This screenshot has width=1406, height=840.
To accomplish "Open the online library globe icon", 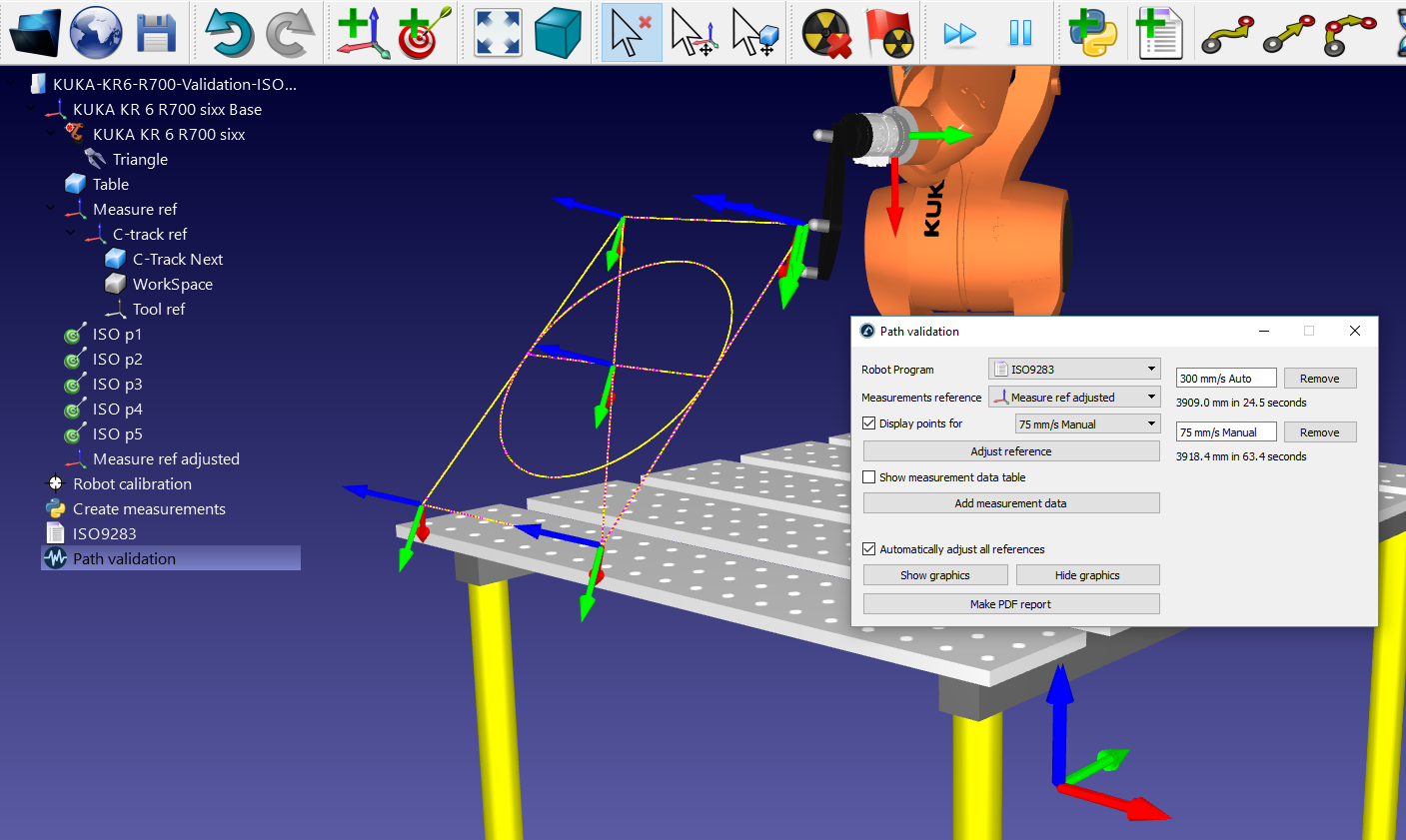I will [96, 32].
